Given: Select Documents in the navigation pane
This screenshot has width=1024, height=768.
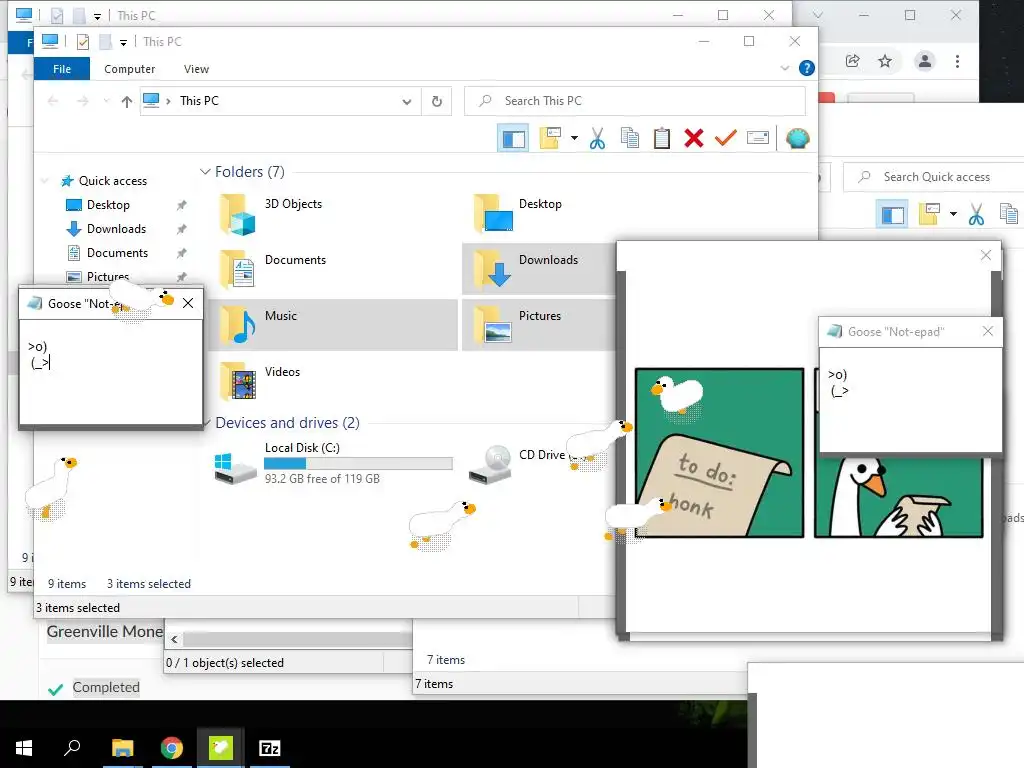Looking at the screenshot, I should click(x=117, y=253).
